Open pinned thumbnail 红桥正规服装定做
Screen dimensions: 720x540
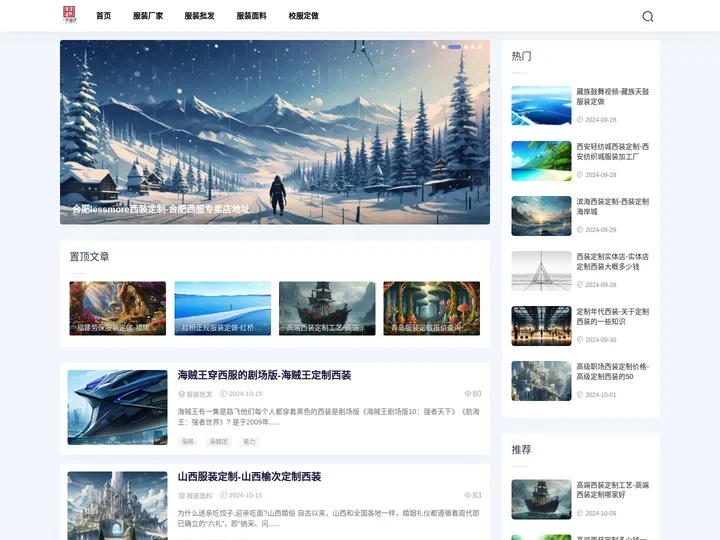(x=223, y=308)
